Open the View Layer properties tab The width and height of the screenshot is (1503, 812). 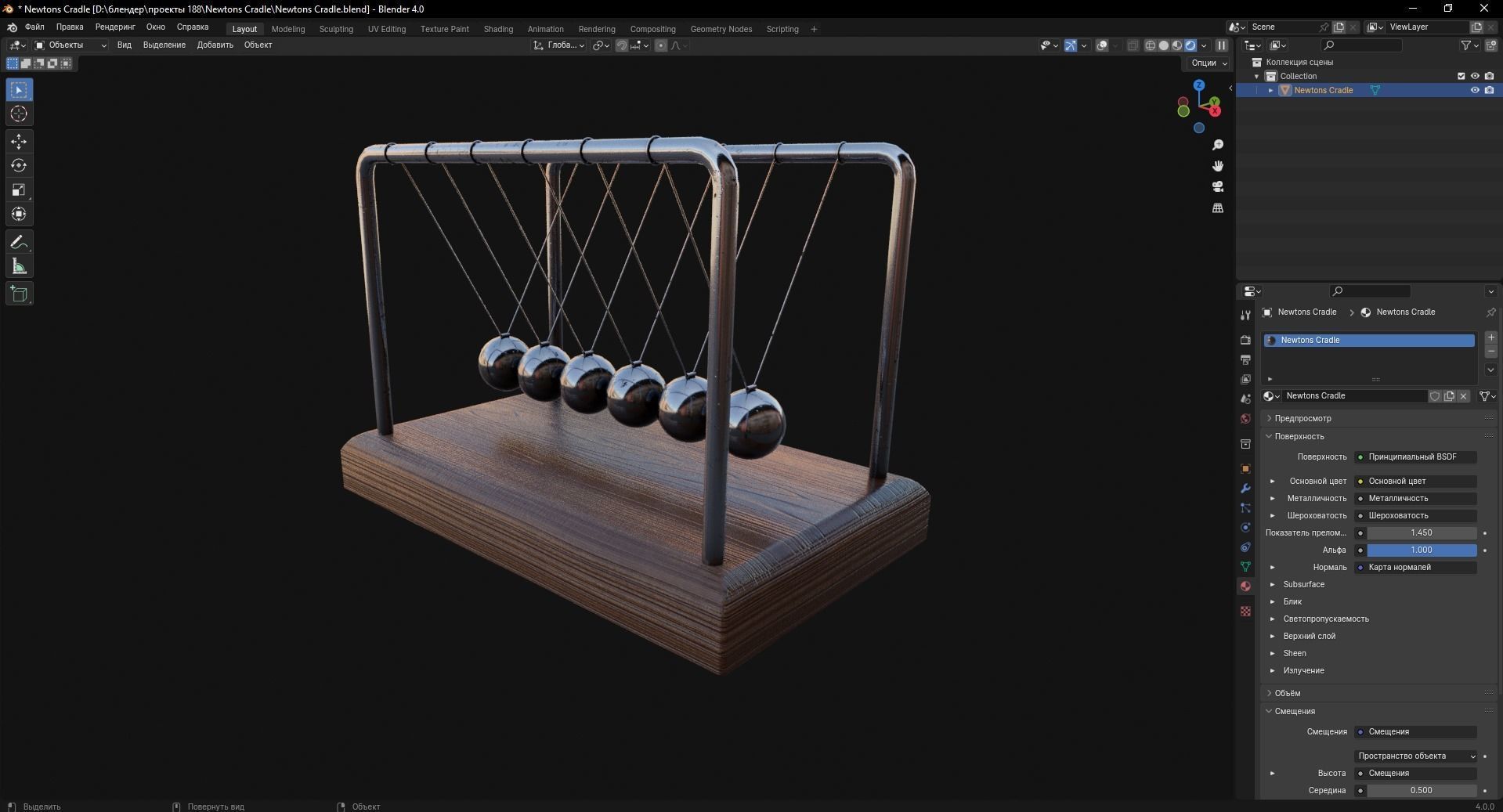tap(1245, 379)
